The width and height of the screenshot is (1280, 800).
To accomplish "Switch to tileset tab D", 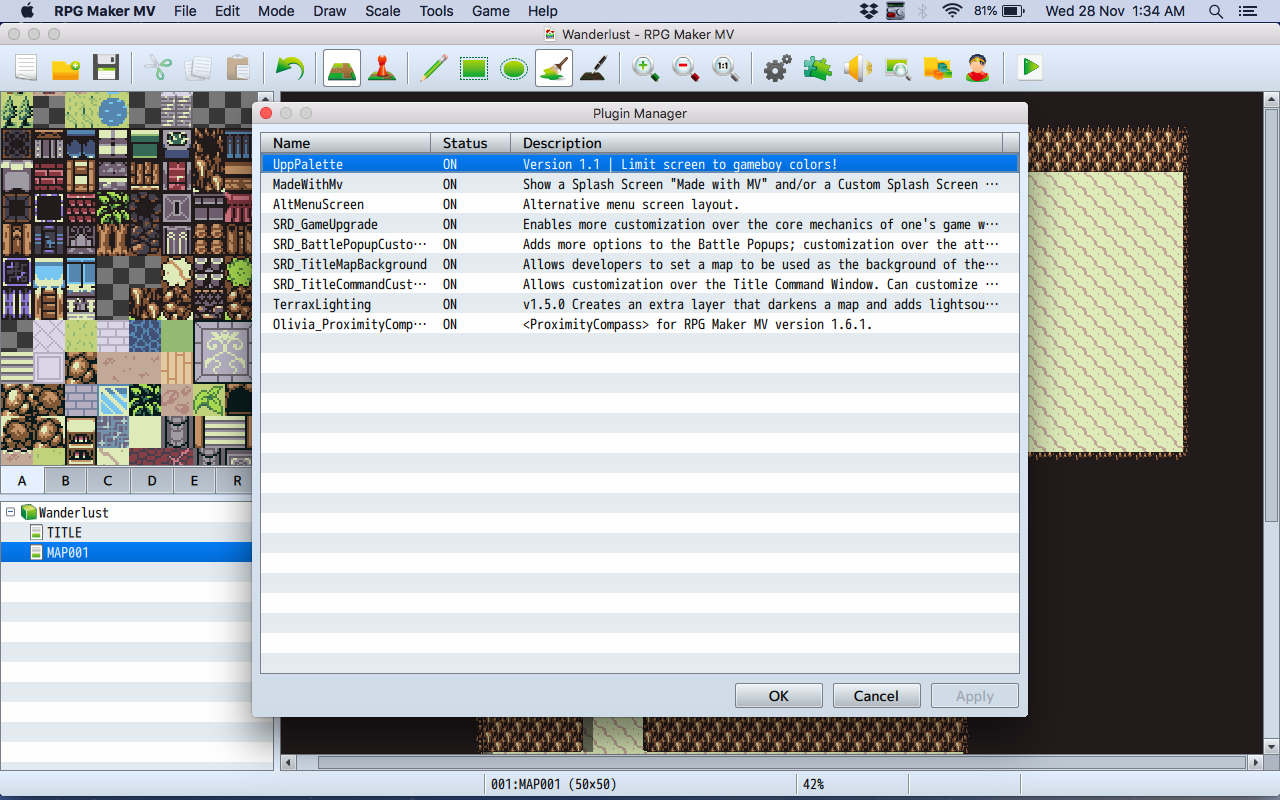I will coord(151,480).
